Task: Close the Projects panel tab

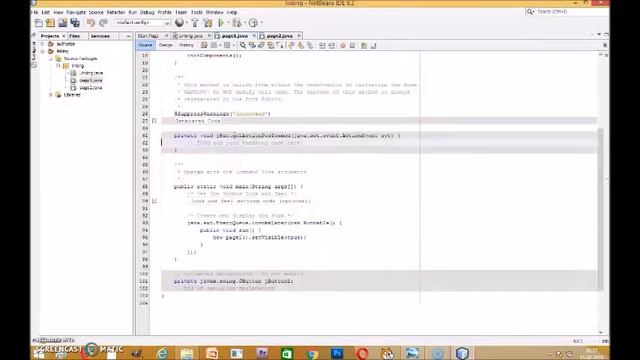Action: [x=64, y=36]
